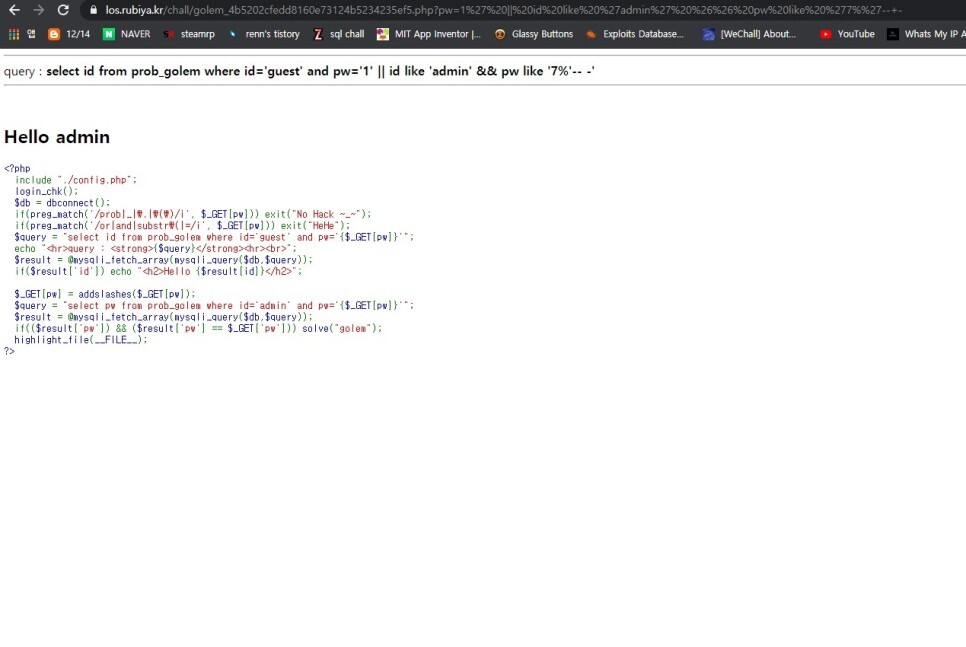Viewport: 966px width, 647px height.
Task: Click the highlight_file(__FILE__) line
Action: coord(81,340)
